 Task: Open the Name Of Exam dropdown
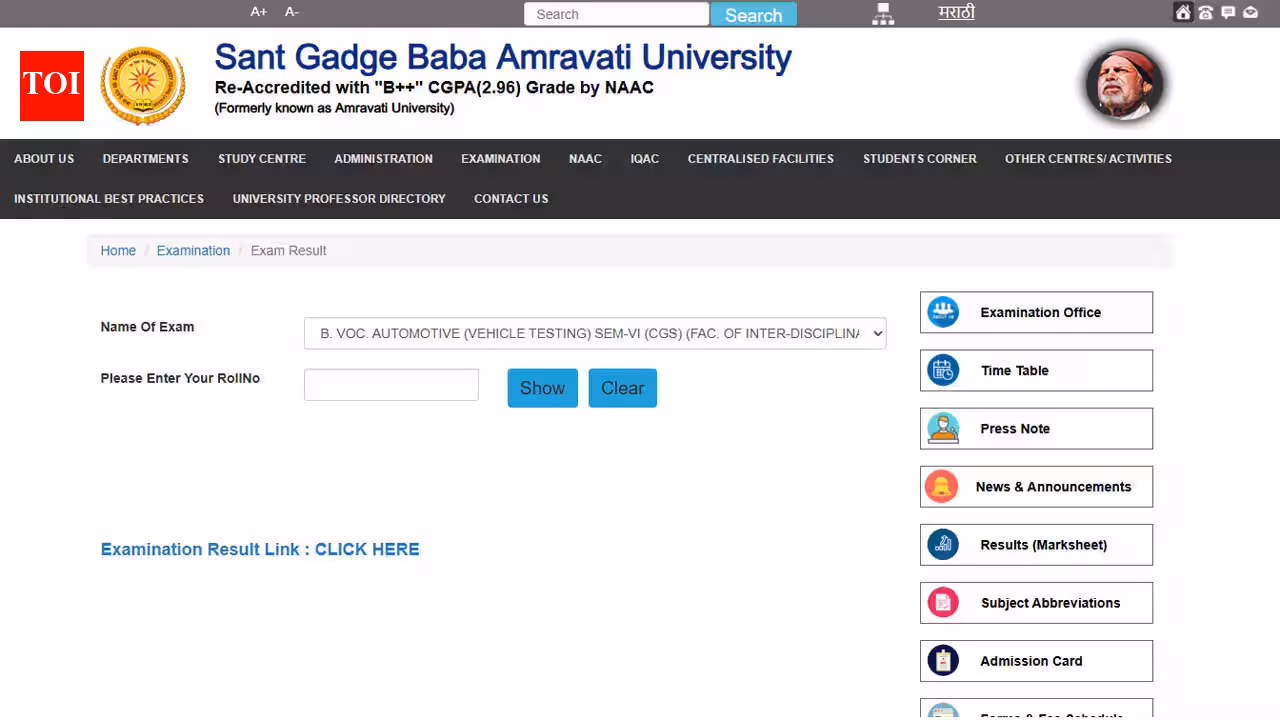pos(595,333)
